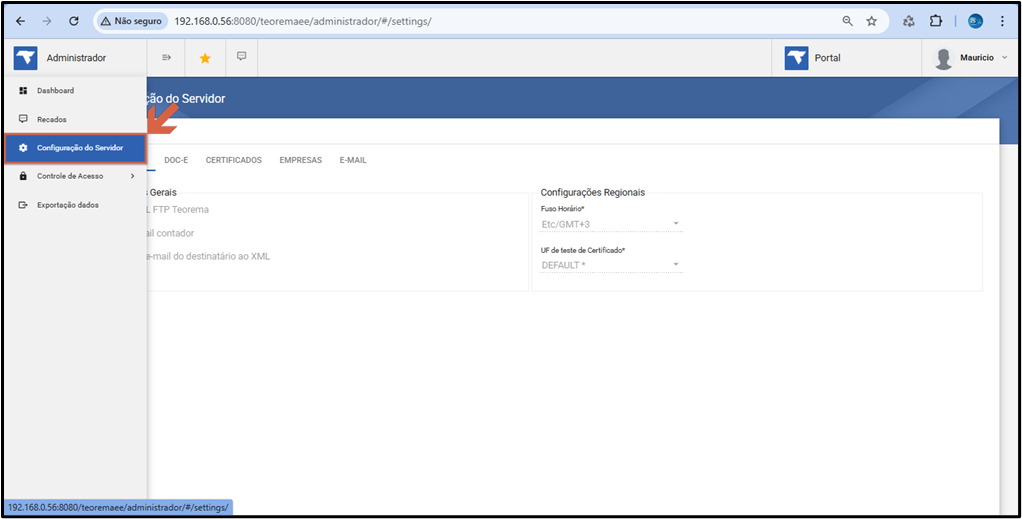Open the messages speech bubble icon in toolbar
1022x519 pixels.
coord(241,56)
